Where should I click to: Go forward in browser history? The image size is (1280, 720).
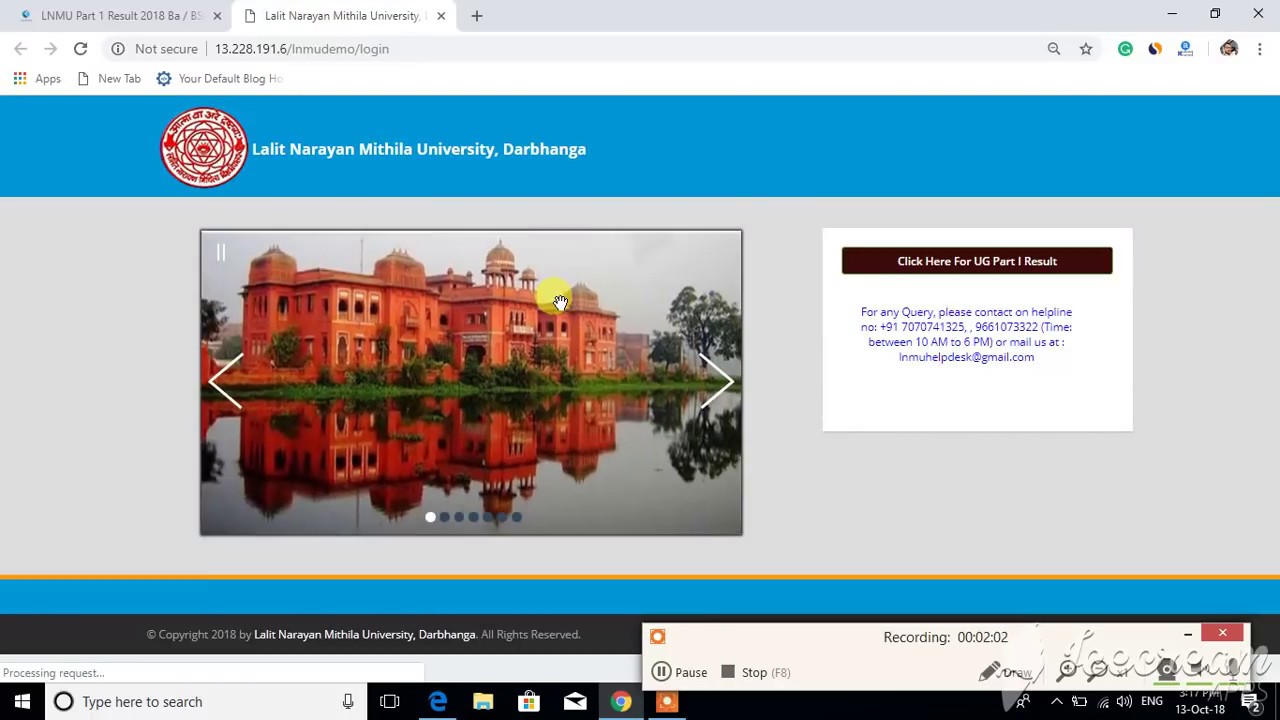pyautogui.click(x=51, y=49)
